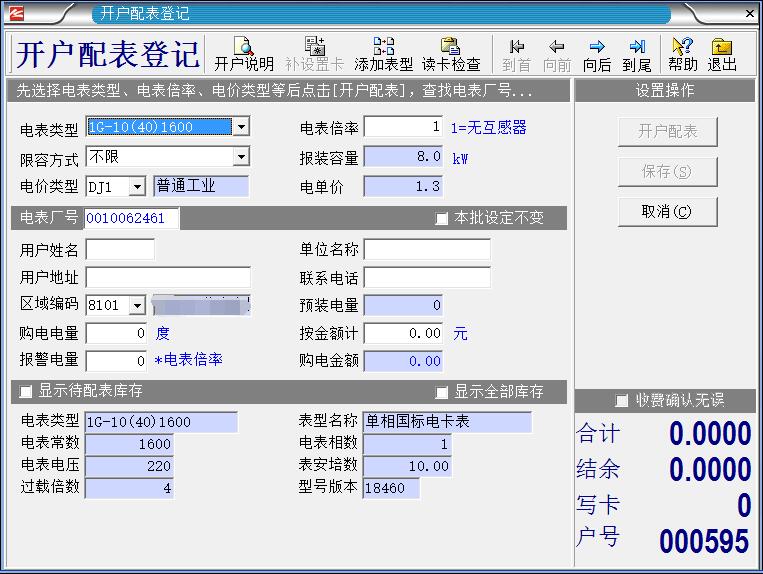Run the 读卡检查 card read check
Screen dimensions: 763x574
451,54
